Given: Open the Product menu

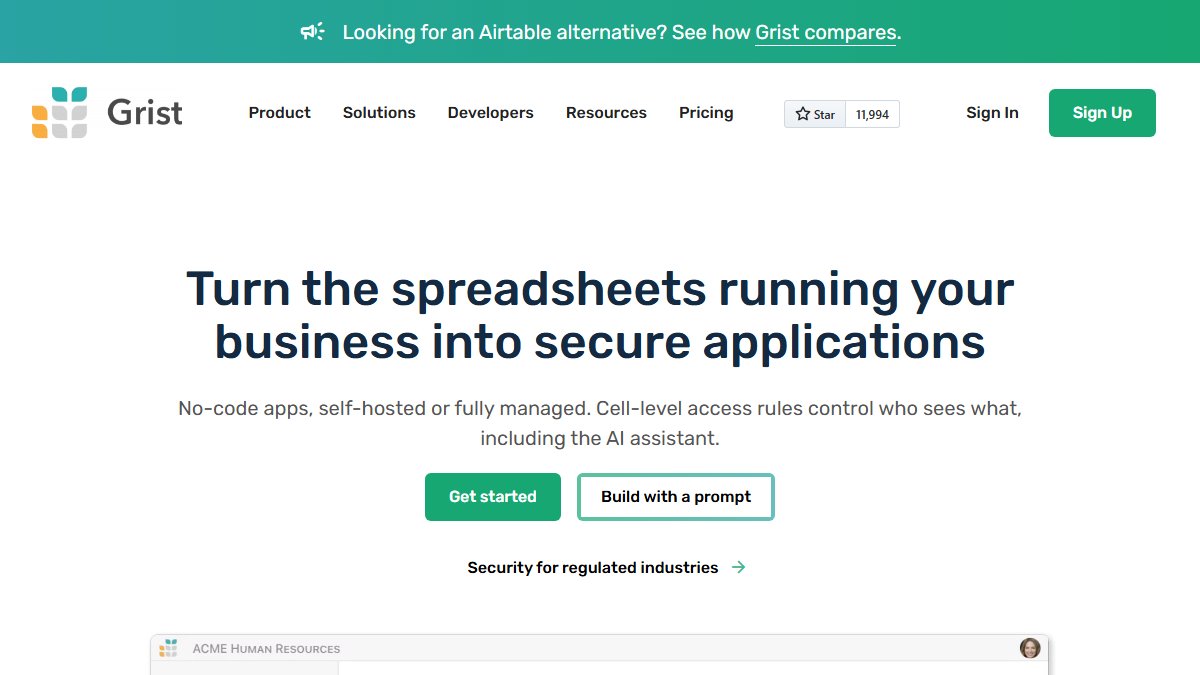Looking at the screenshot, I should [280, 113].
